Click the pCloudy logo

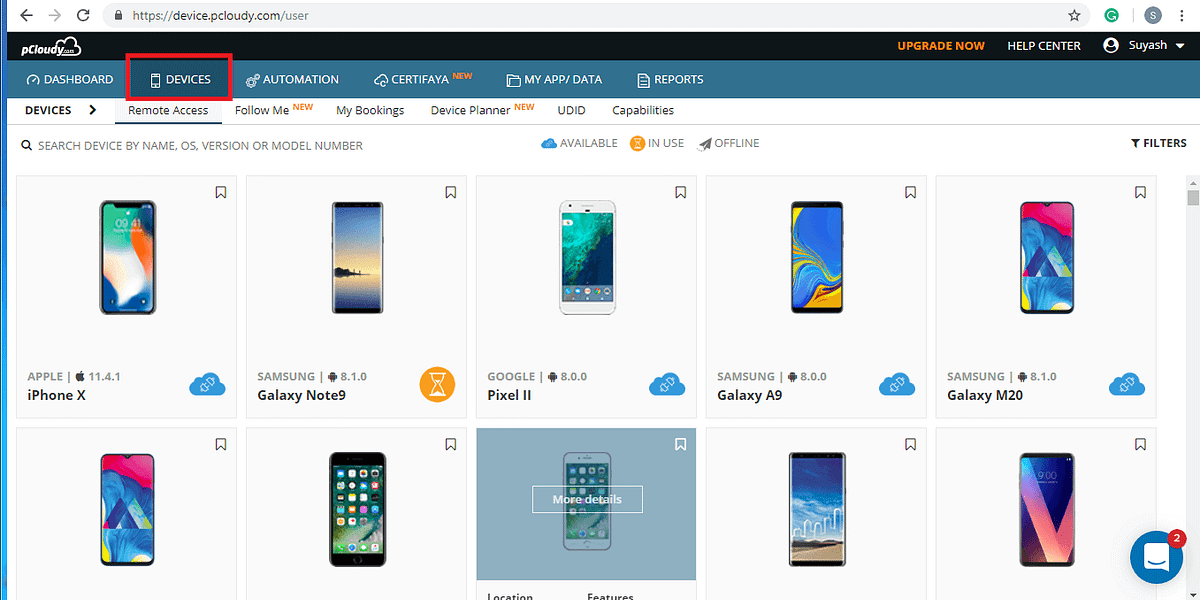click(51, 46)
